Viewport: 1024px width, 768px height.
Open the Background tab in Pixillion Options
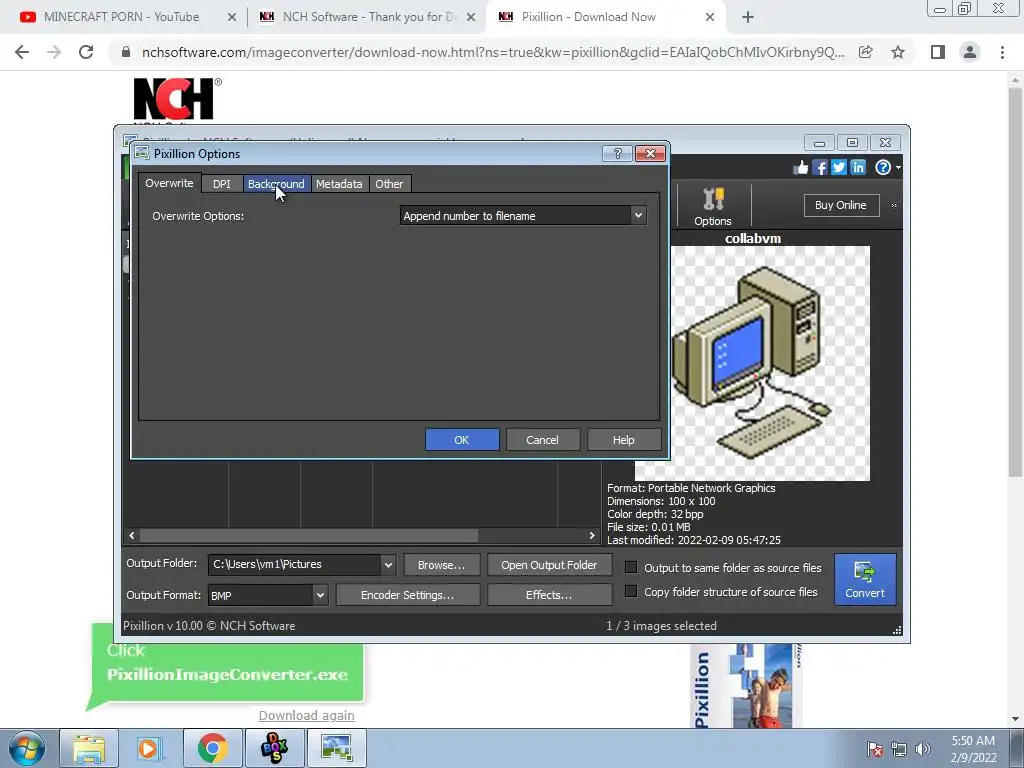click(276, 184)
